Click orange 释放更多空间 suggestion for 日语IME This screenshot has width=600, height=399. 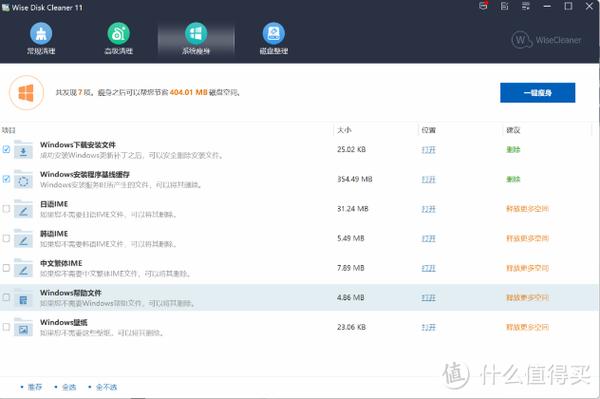click(527, 208)
